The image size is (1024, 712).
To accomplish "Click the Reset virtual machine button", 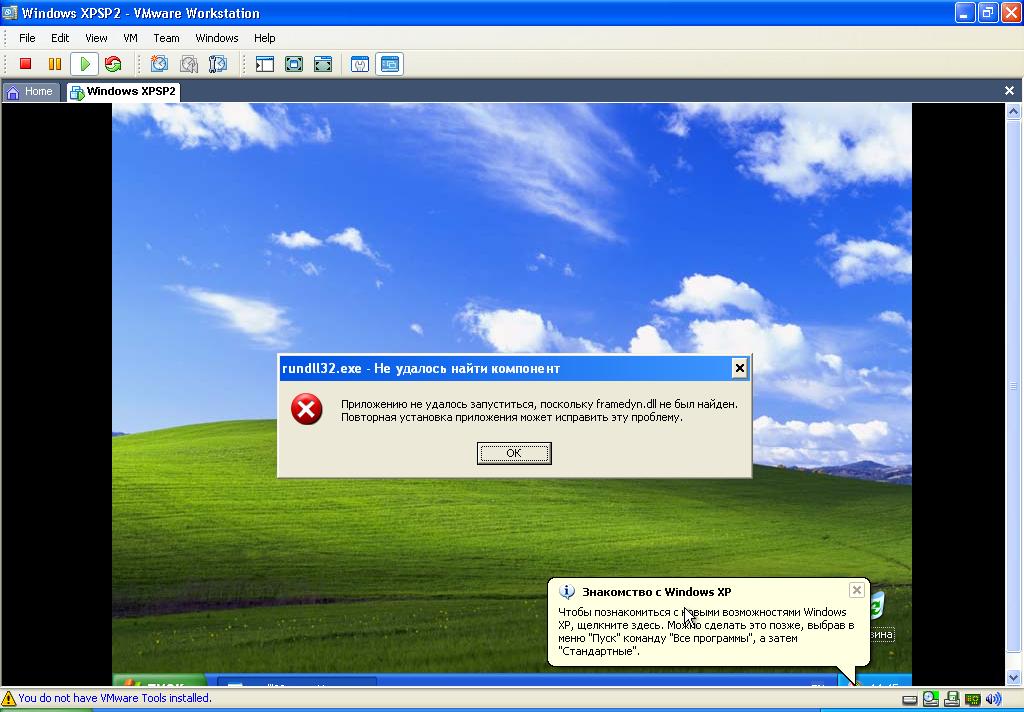I will click(x=113, y=64).
